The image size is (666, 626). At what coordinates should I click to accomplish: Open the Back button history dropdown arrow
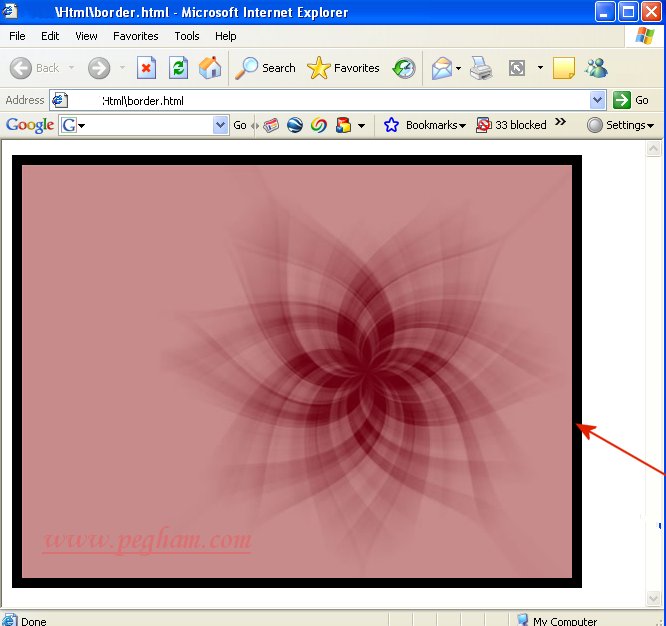coord(71,68)
